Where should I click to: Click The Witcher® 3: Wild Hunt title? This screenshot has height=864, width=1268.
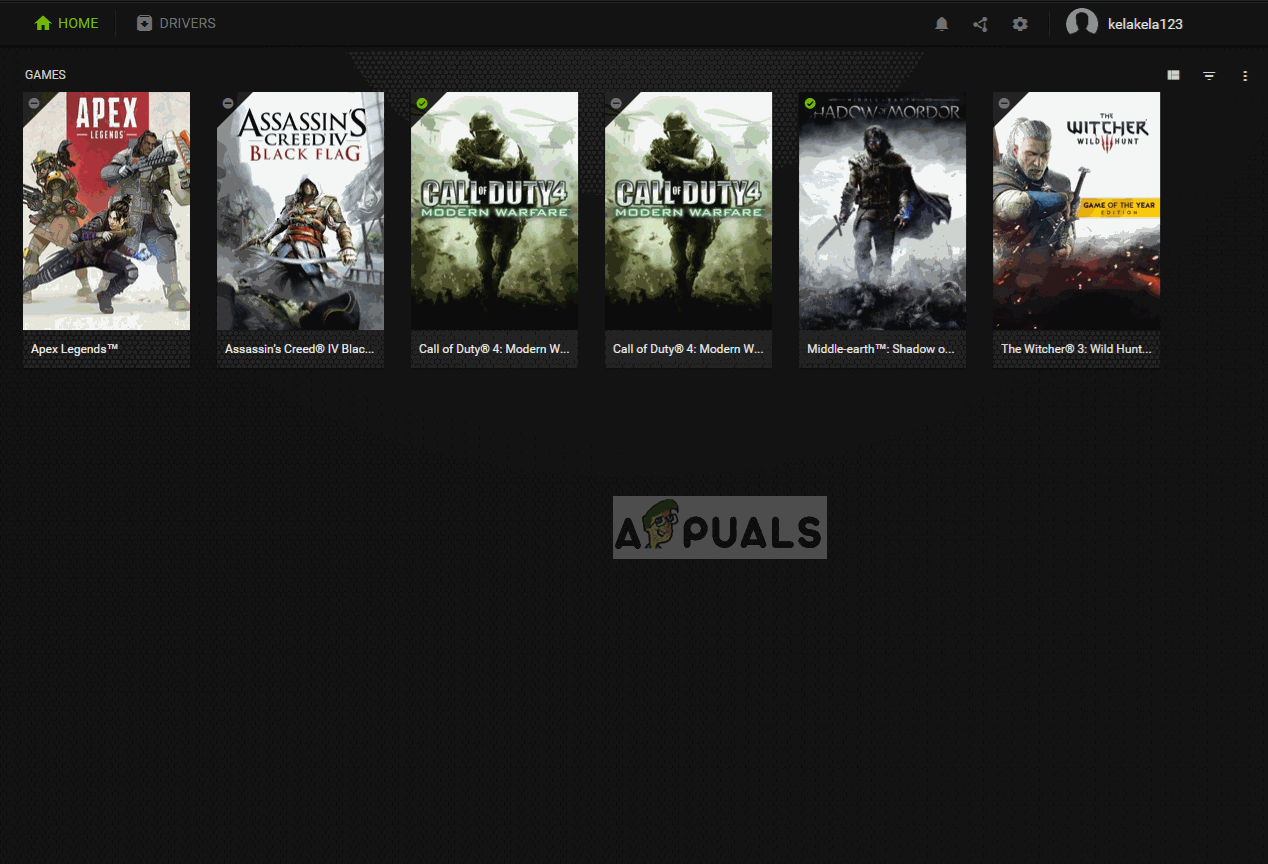click(x=1076, y=349)
